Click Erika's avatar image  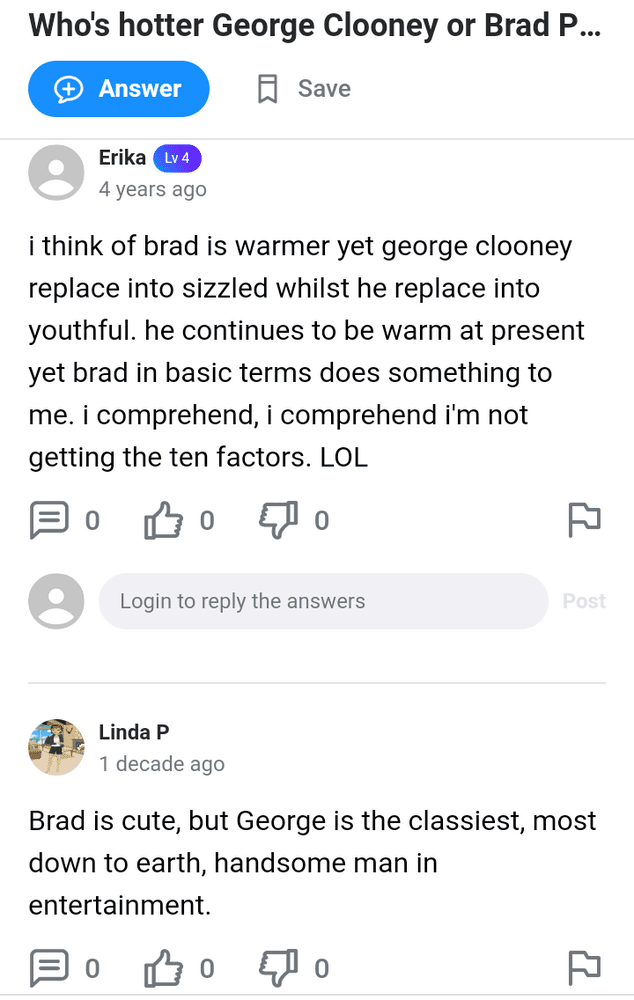click(x=56, y=172)
